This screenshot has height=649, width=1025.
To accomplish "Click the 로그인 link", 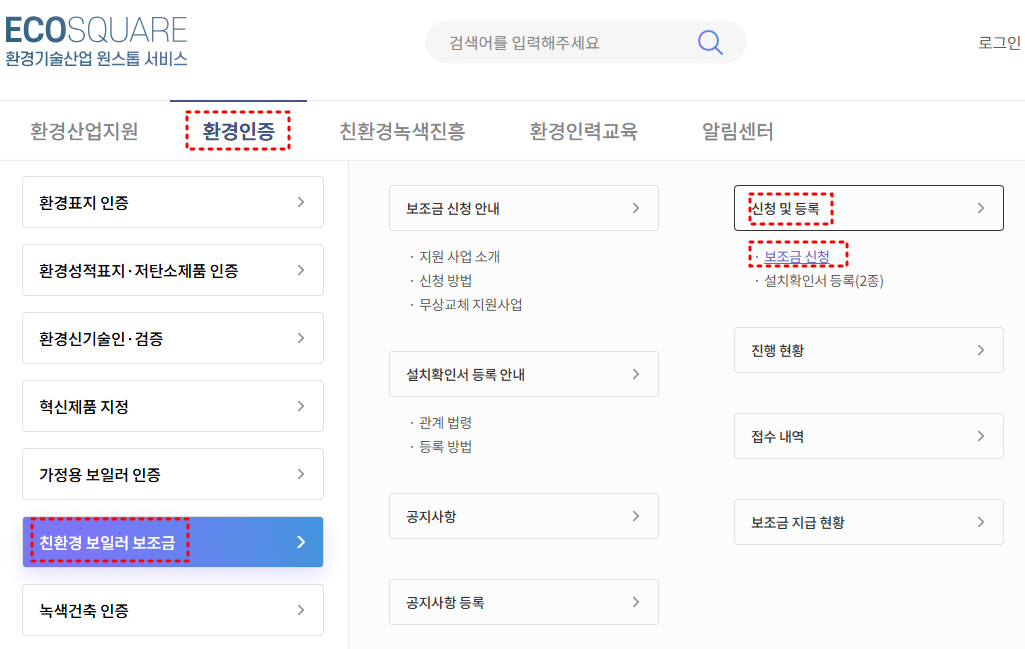I will (999, 42).
